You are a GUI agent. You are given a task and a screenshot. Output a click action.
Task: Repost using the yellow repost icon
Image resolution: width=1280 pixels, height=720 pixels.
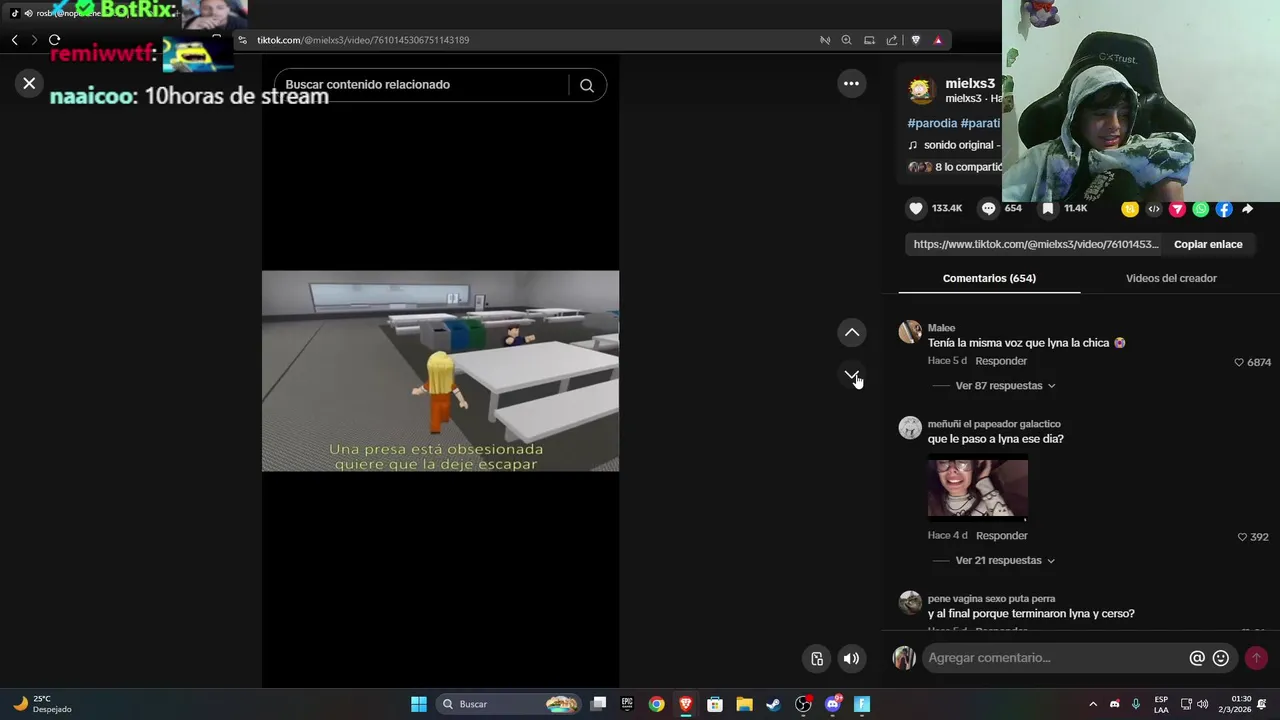(x=1130, y=209)
